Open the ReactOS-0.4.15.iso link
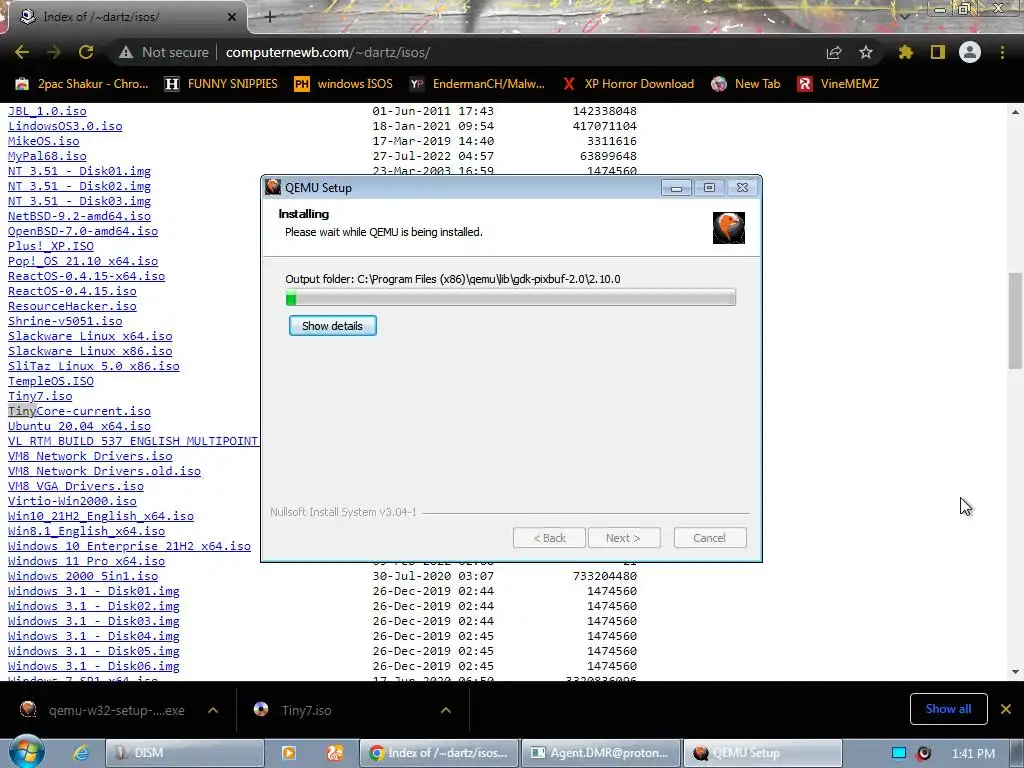Image resolution: width=1024 pixels, height=768 pixels. click(72, 291)
